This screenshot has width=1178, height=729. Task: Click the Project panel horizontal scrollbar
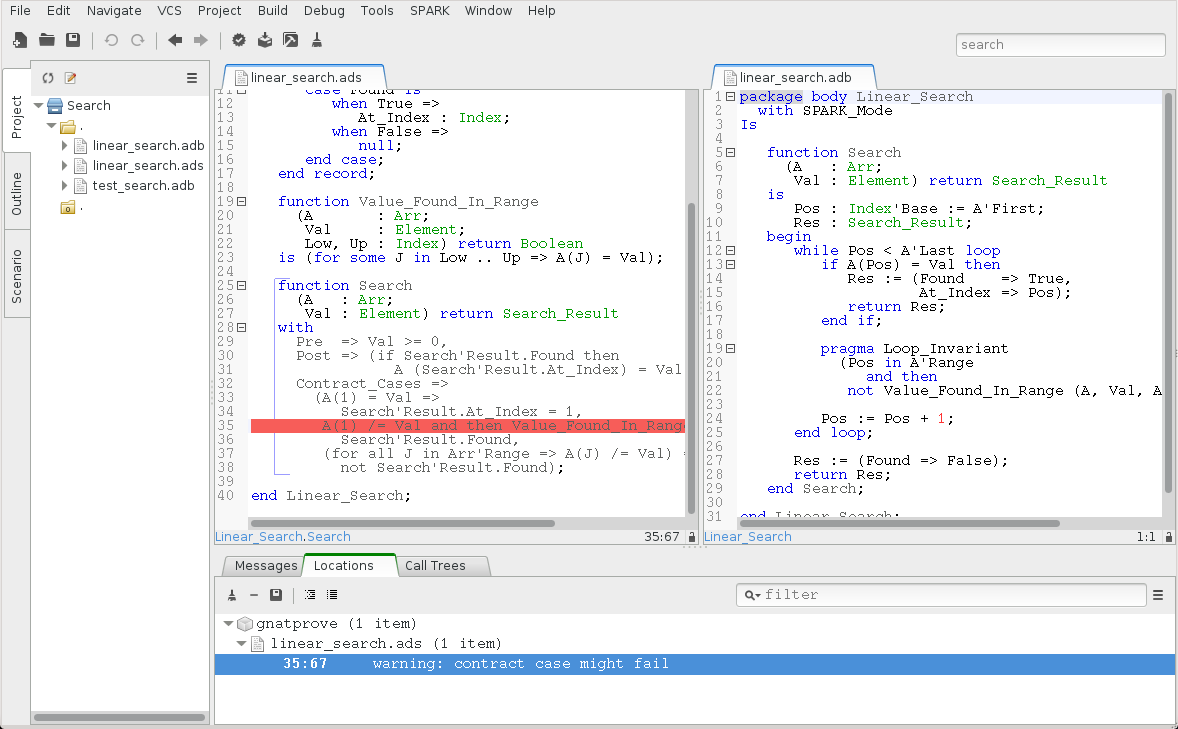click(x=119, y=718)
